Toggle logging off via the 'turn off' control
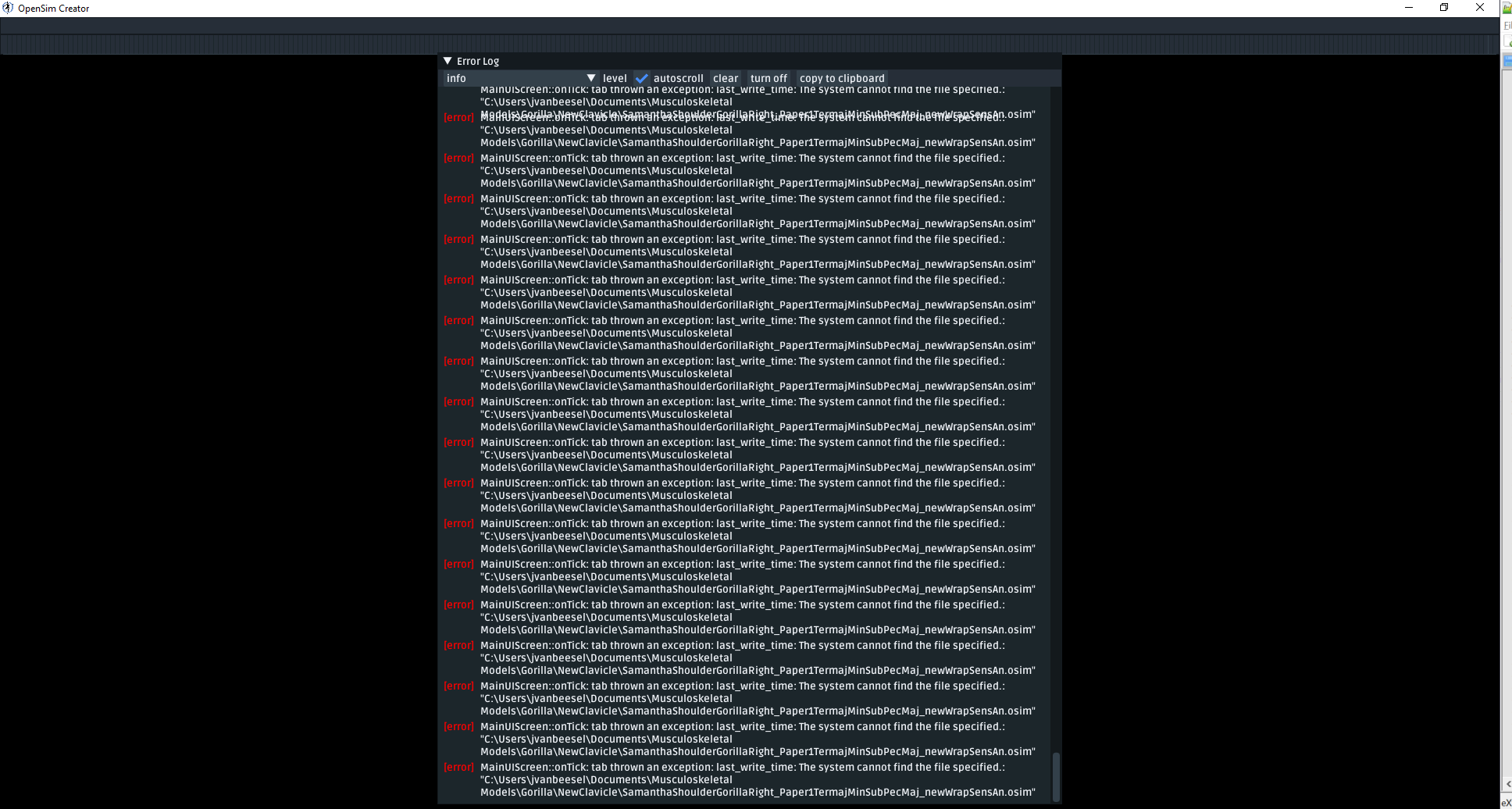1512x809 pixels. pyautogui.click(x=768, y=78)
